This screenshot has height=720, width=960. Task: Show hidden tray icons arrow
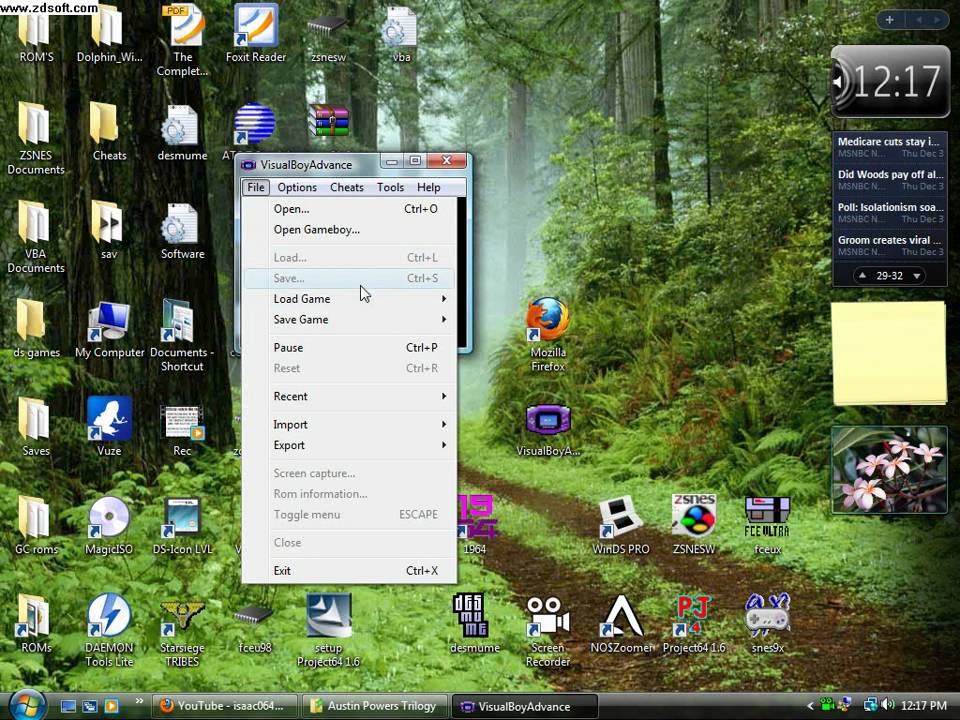pos(810,706)
